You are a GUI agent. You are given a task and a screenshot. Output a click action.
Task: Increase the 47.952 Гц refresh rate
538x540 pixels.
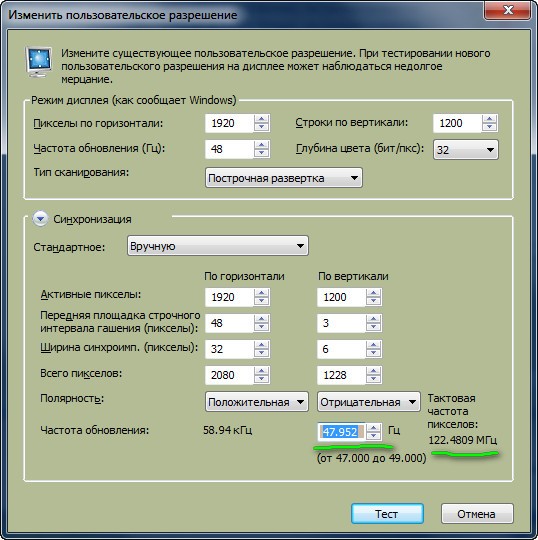[x=374, y=427]
